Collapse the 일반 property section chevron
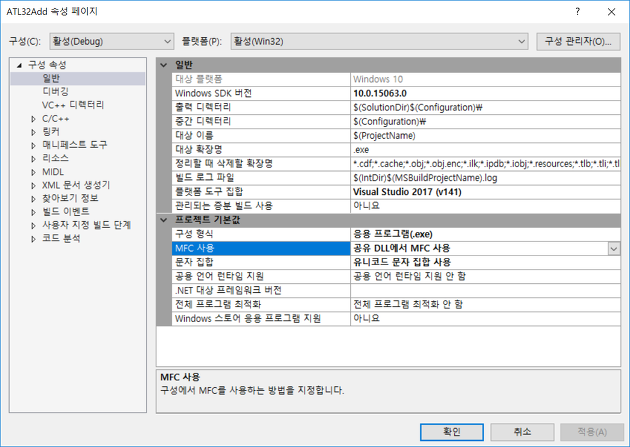The image size is (630, 447). (x=164, y=65)
